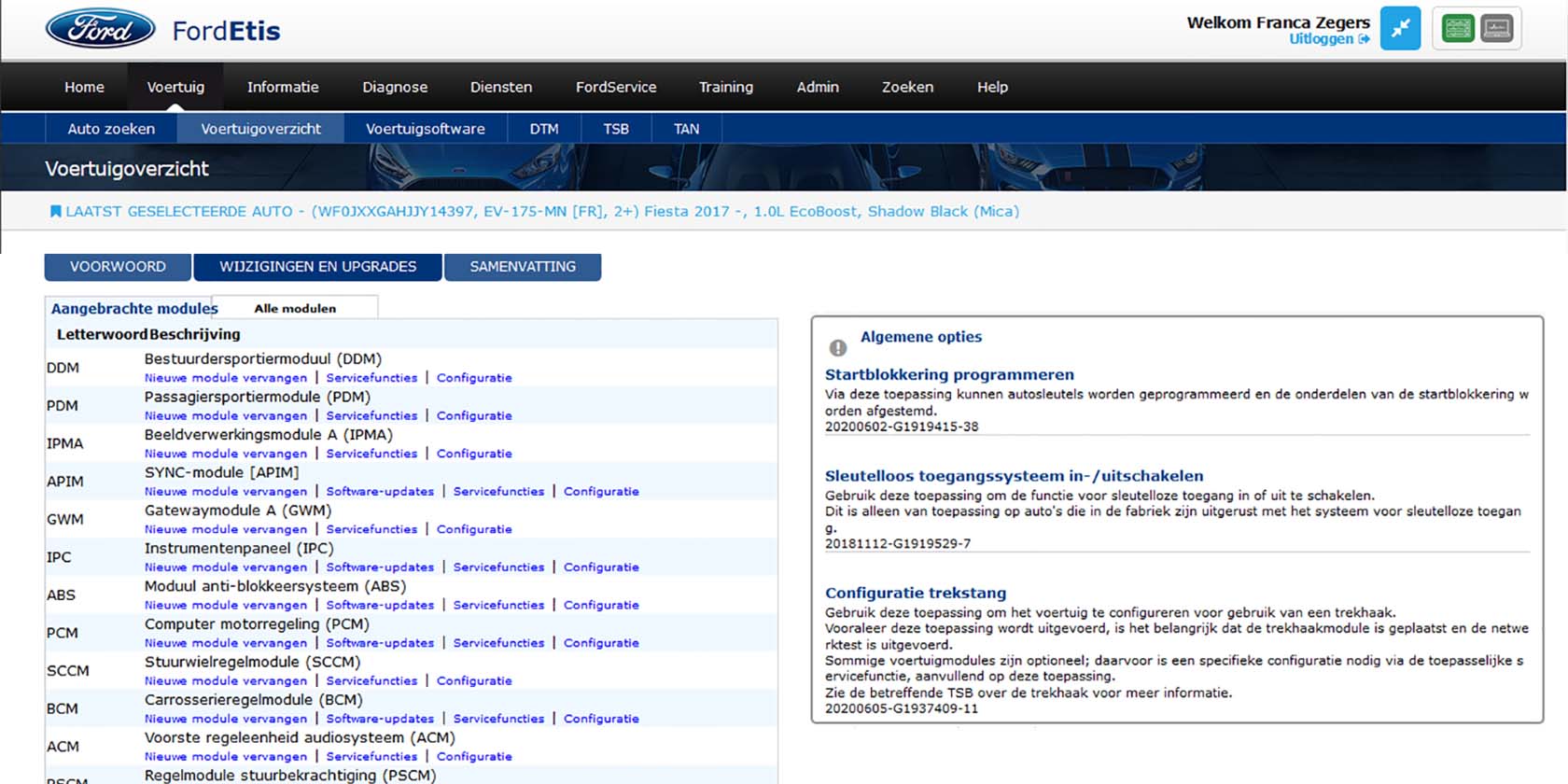Switch to Aangebrachte modules tab
1568x784 pixels.
click(x=133, y=308)
